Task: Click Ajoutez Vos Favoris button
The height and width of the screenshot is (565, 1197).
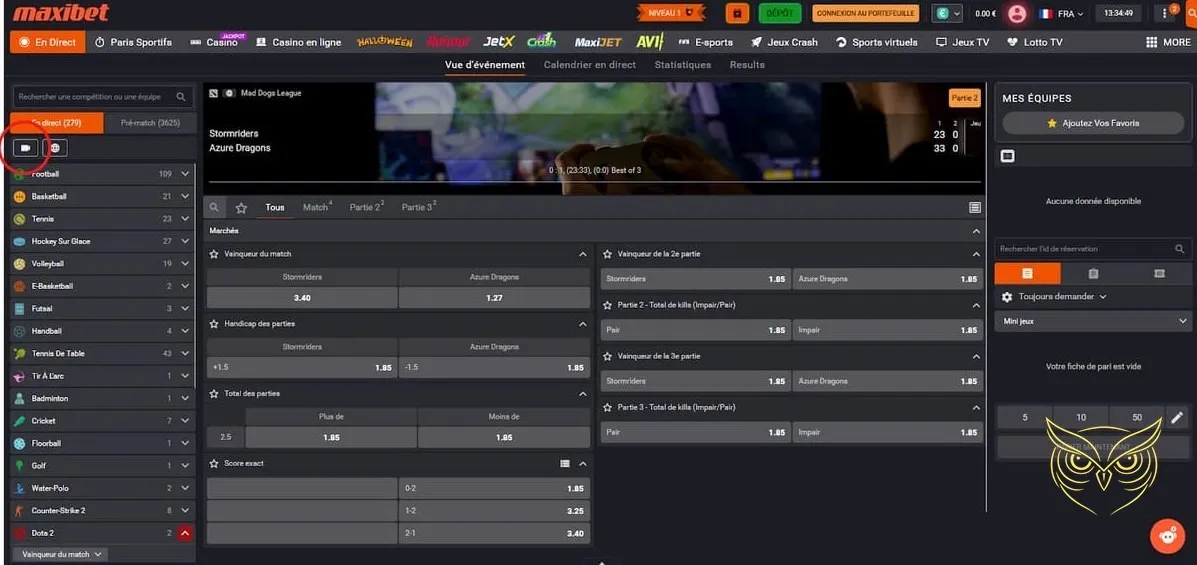Action: (x=1093, y=123)
